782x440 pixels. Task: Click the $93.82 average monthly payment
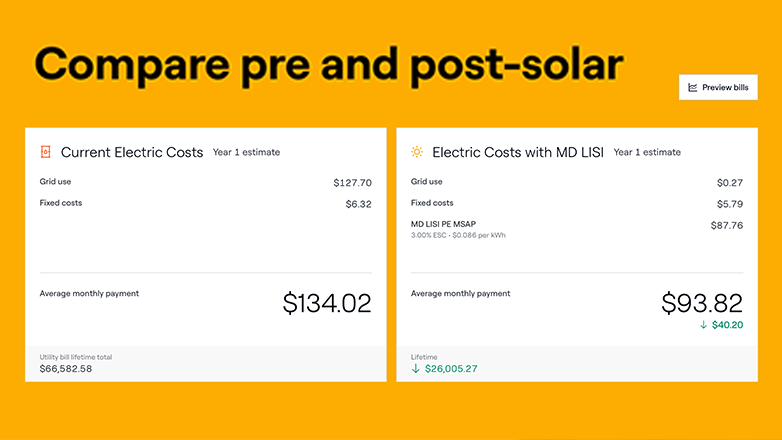(x=702, y=303)
